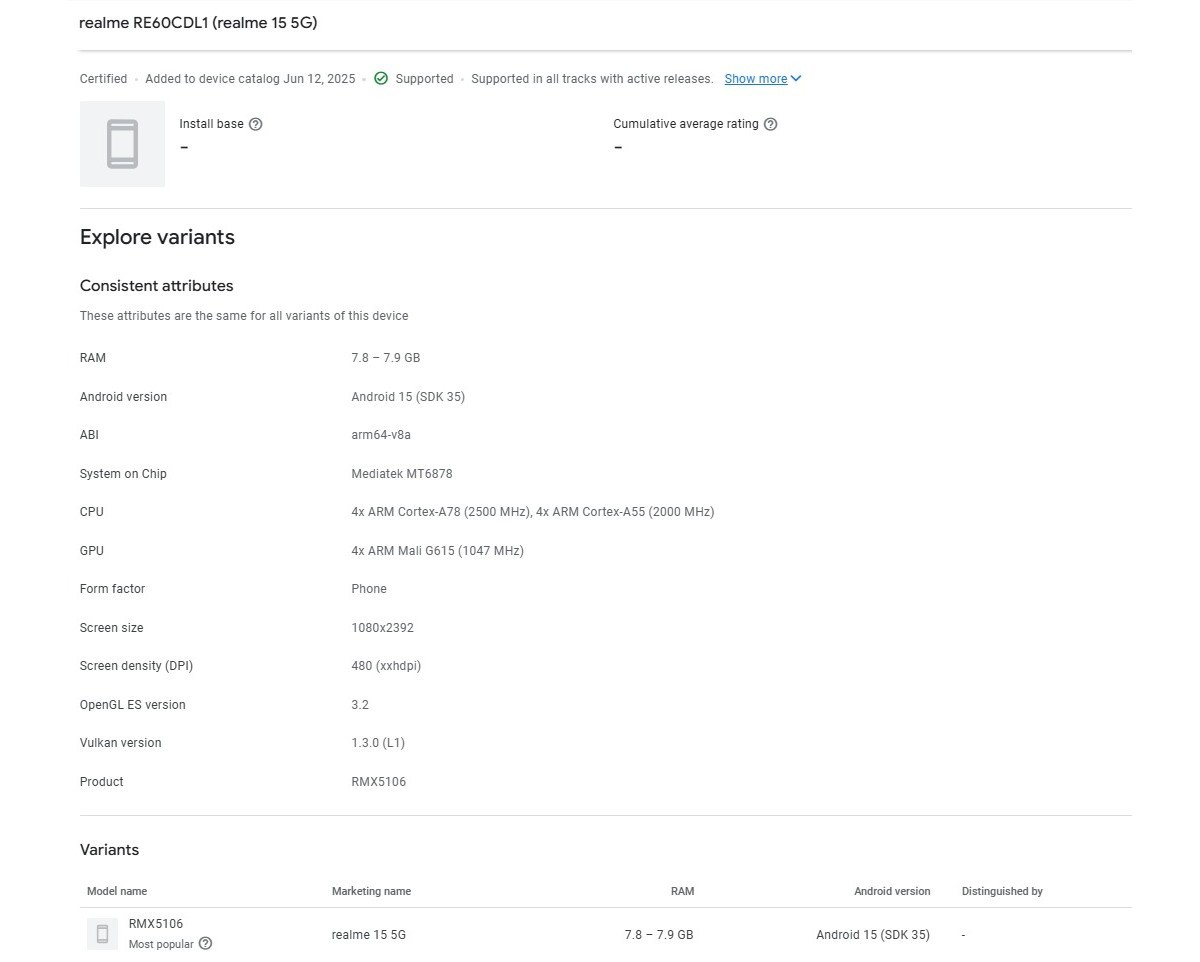This screenshot has width=1200, height=962.
Task: Click the Supported in all tracks badge text
Action: tap(591, 78)
